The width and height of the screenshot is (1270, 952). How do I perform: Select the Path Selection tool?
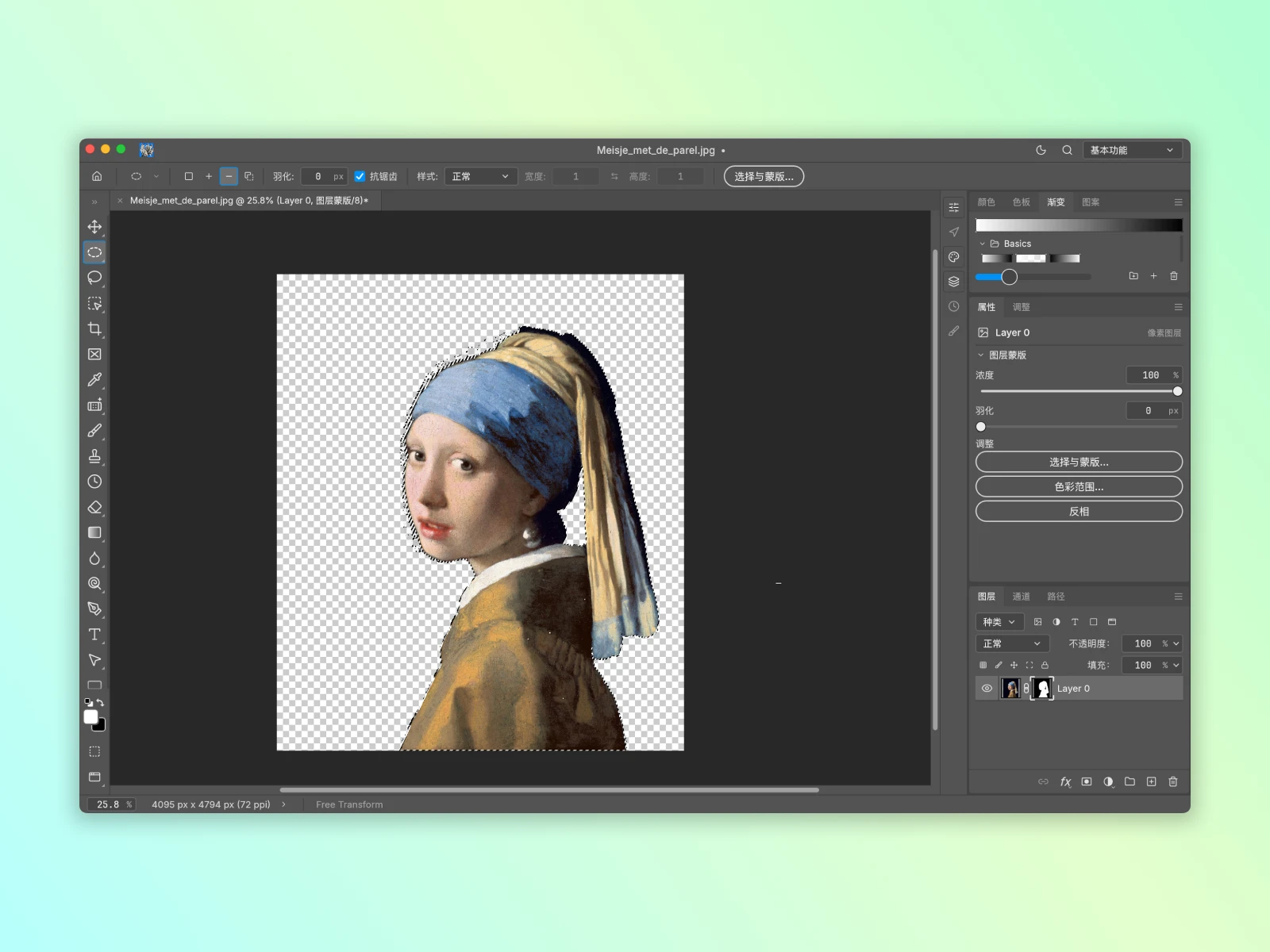tap(94, 660)
